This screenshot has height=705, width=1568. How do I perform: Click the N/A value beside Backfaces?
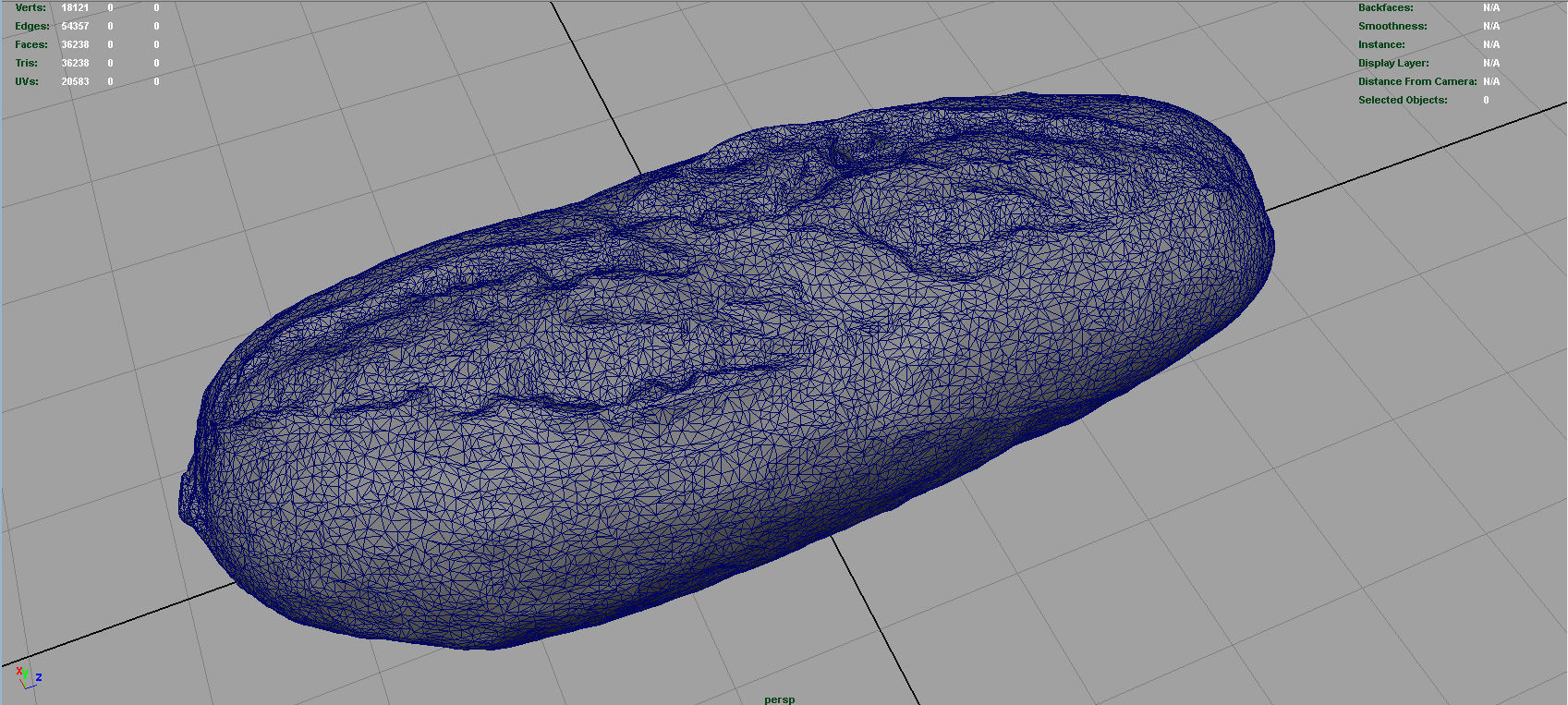point(1491,7)
